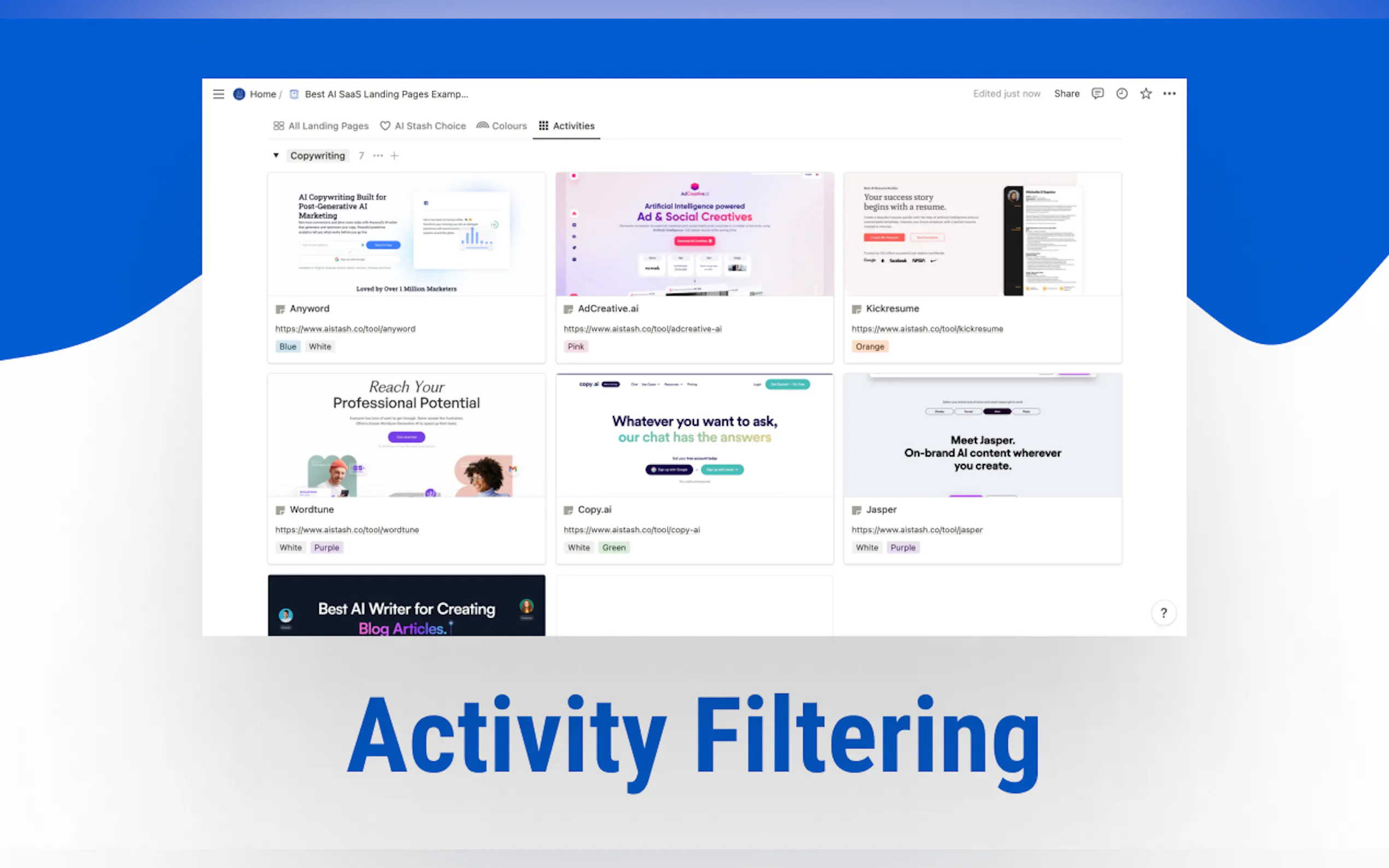Open the three-dot page options menu
Image resolution: width=1389 pixels, height=868 pixels.
(x=1169, y=93)
